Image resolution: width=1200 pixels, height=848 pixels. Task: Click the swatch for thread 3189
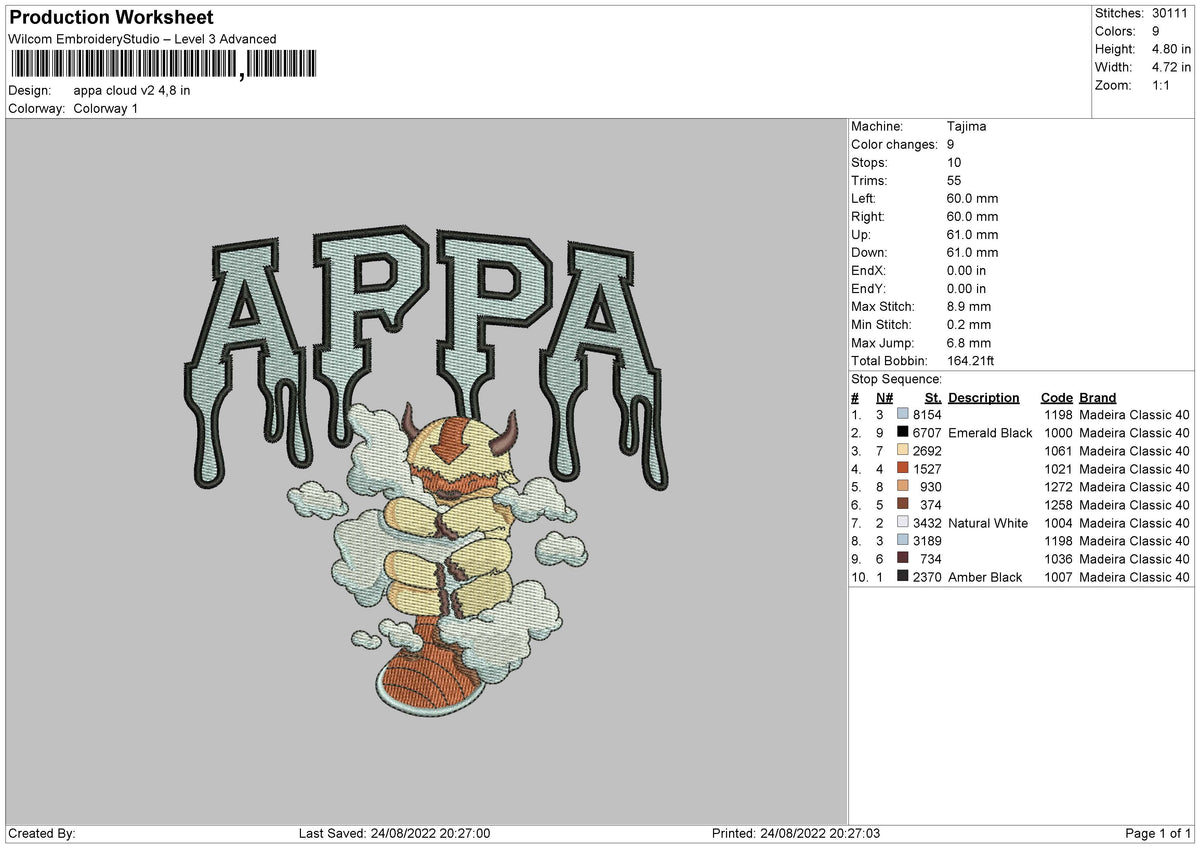[901, 541]
